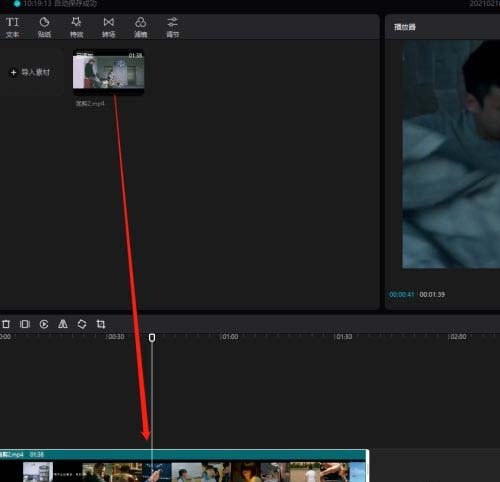This screenshot has width=500, height=482.
Task: Click the import media (导入素材) button
Action: [30, 72]
